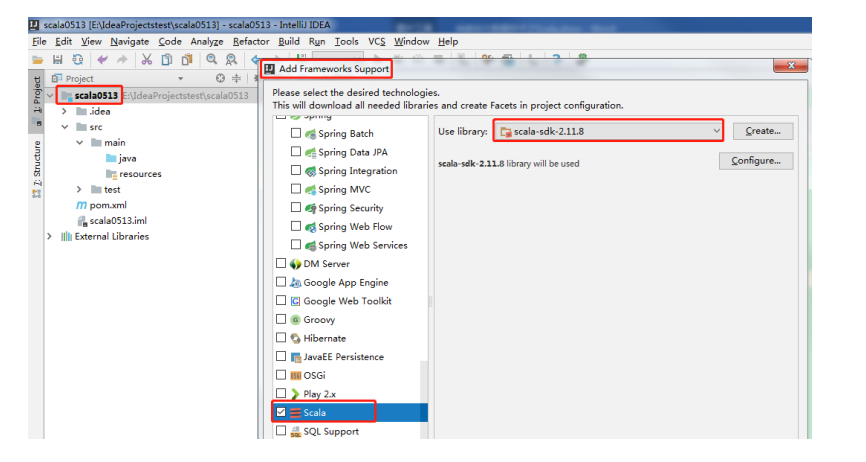Open the Project view dropdown arrow
Screen dimensions: 866x462
[181, 79]
